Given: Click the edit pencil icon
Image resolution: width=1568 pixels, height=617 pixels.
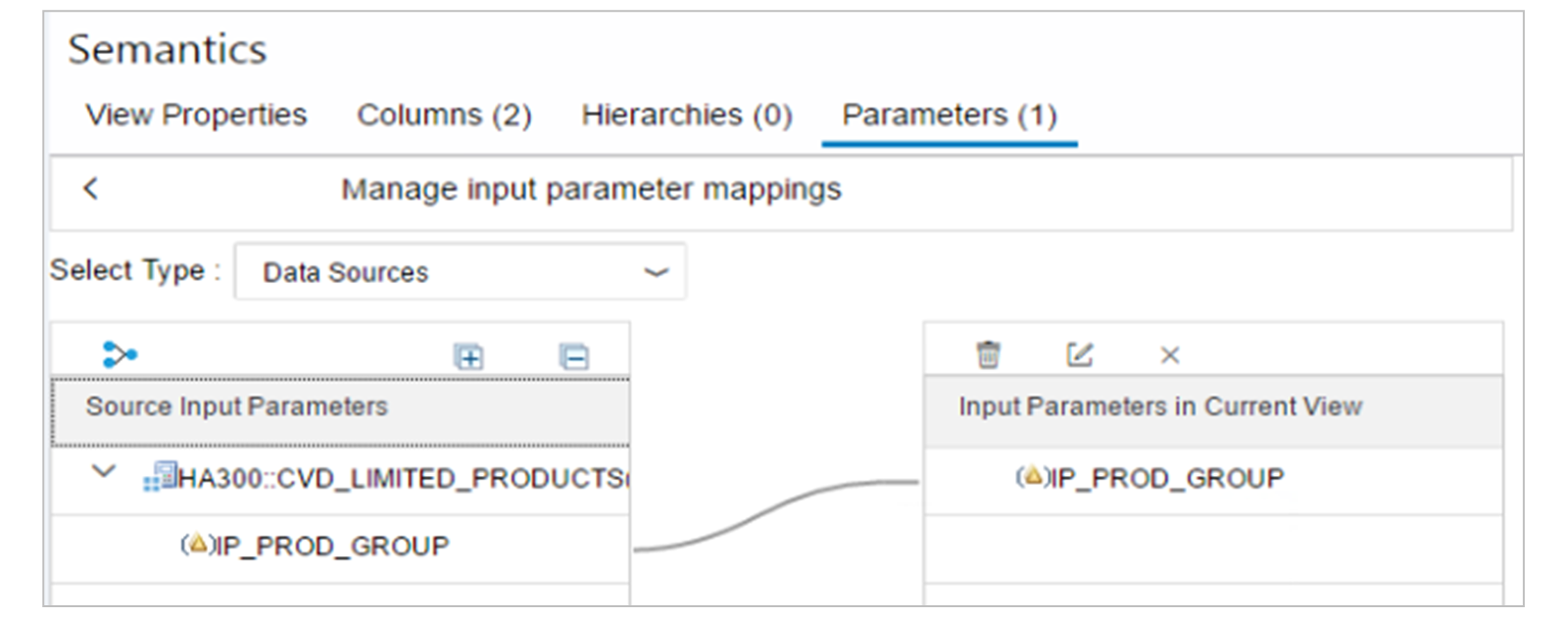Looking at the screenshot, I should (x=1079, y=355).
